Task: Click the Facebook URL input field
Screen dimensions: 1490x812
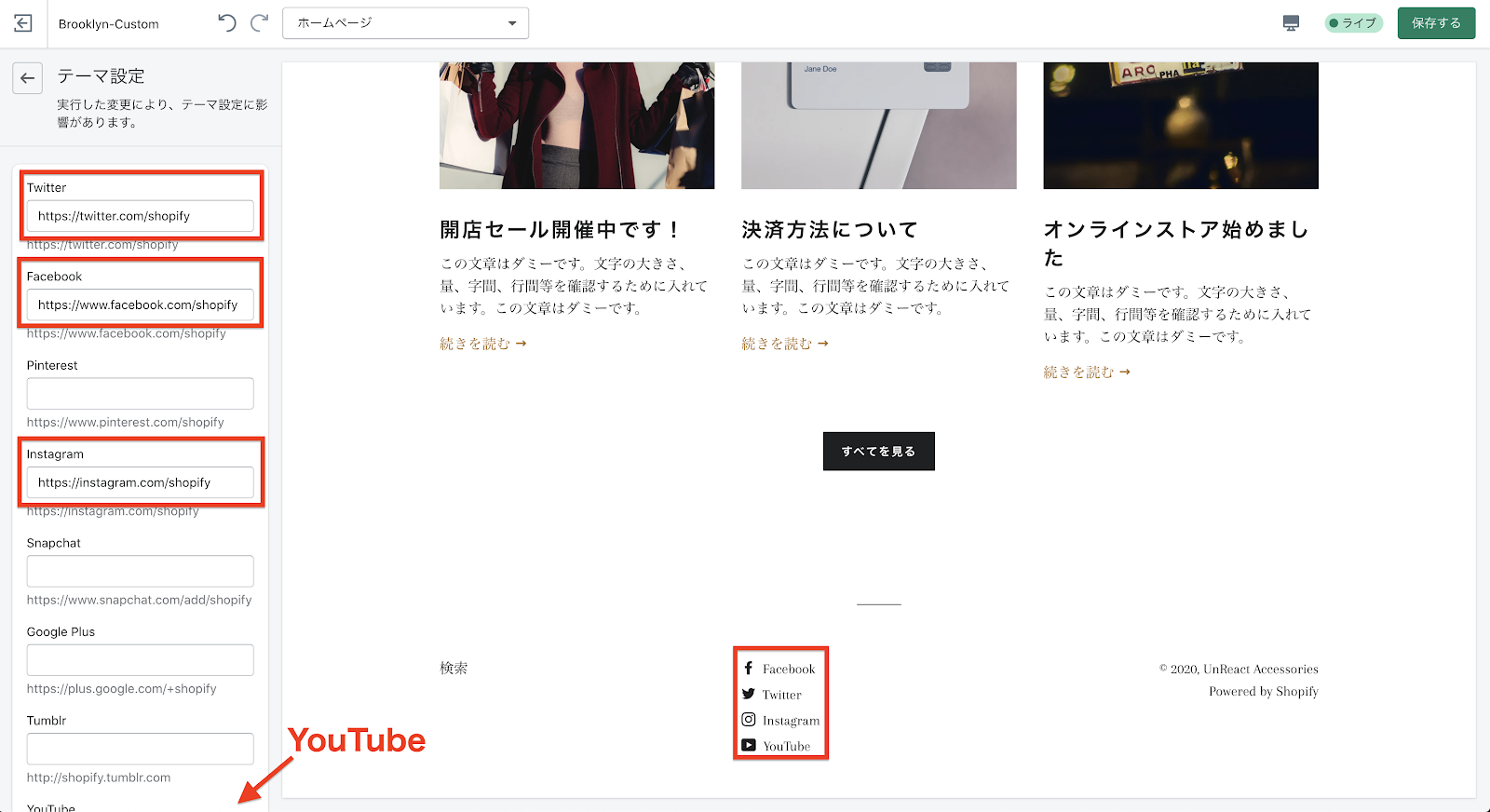Action: coord(140,304)
